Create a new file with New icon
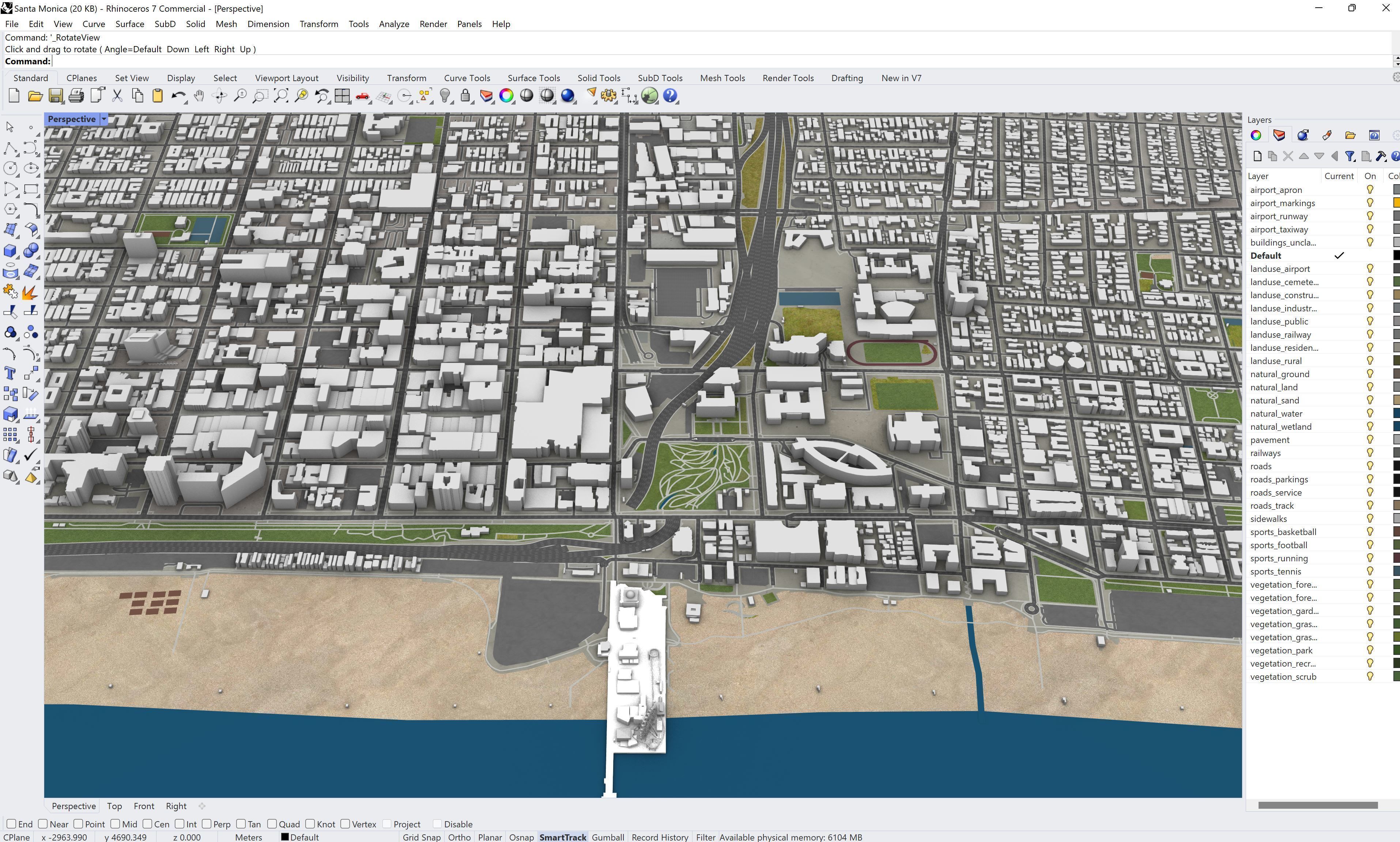Viewport: 1400px width, 842px height. click(x=14, y=96)
